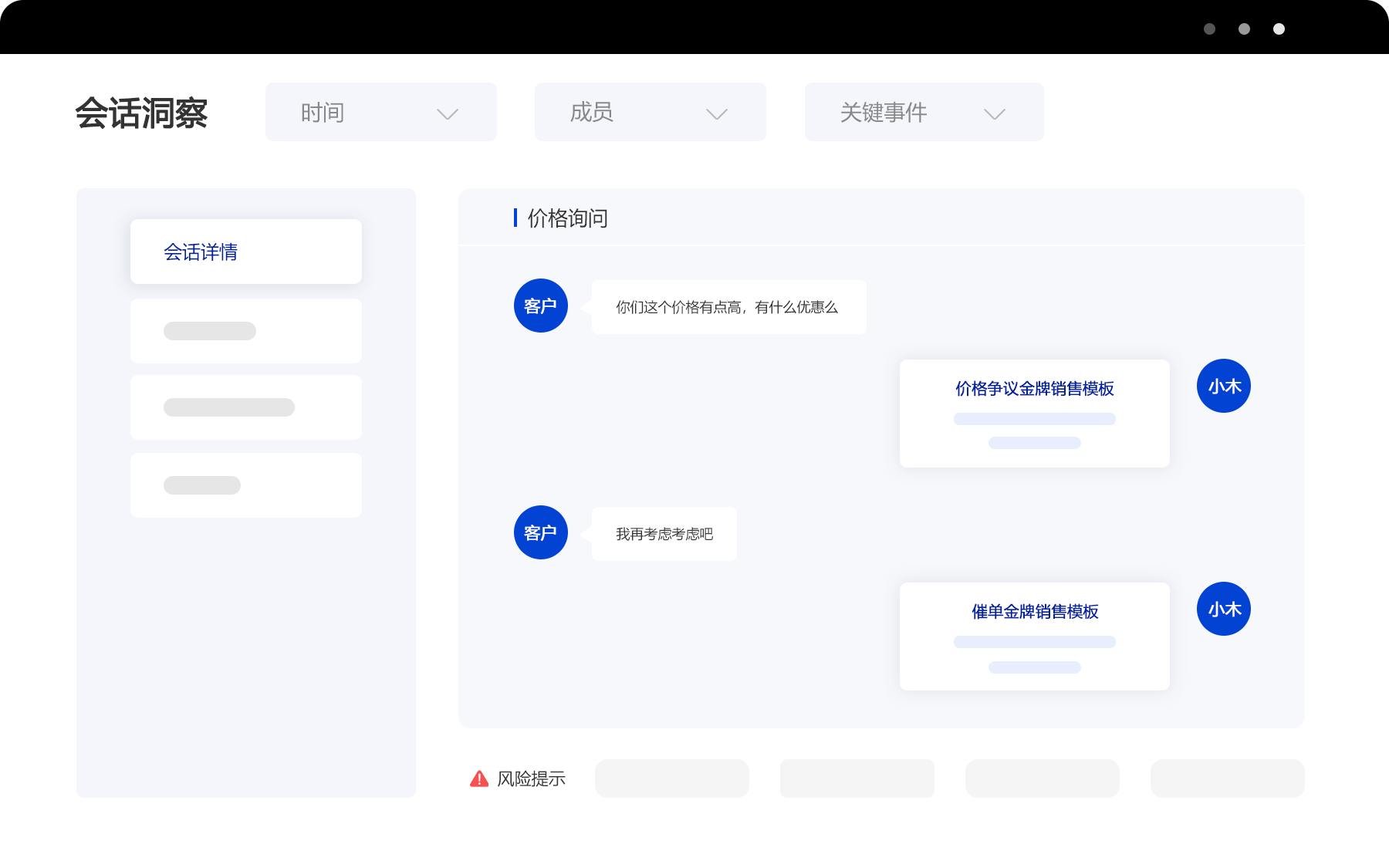This screenshot has width=1389, height=868.
Task: Click 小木 avatar next to 价格争议金牌销售模板
Action: coord(1224,386)
